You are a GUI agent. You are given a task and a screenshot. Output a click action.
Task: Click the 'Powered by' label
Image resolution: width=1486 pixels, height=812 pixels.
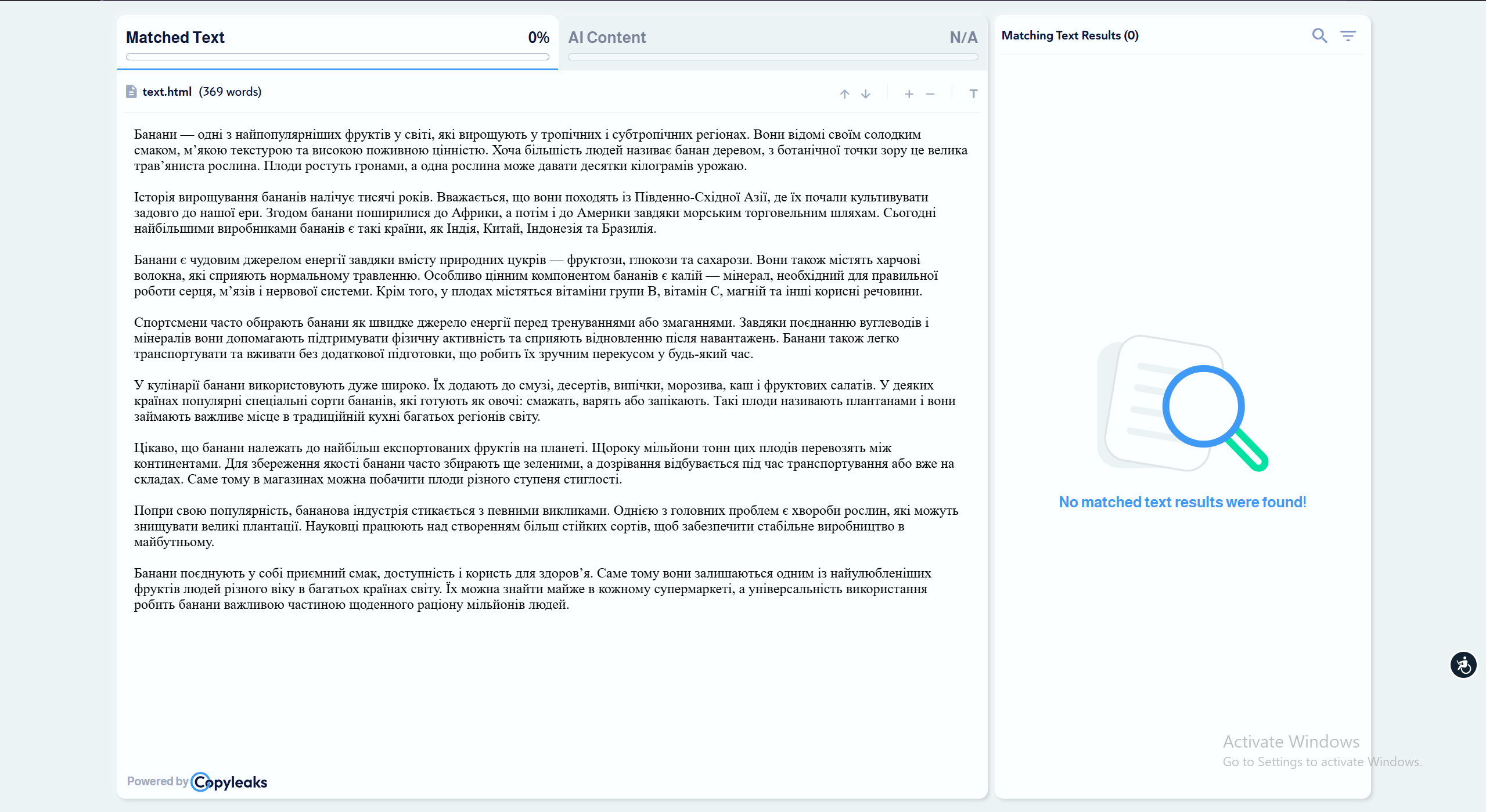pos(157,781)
